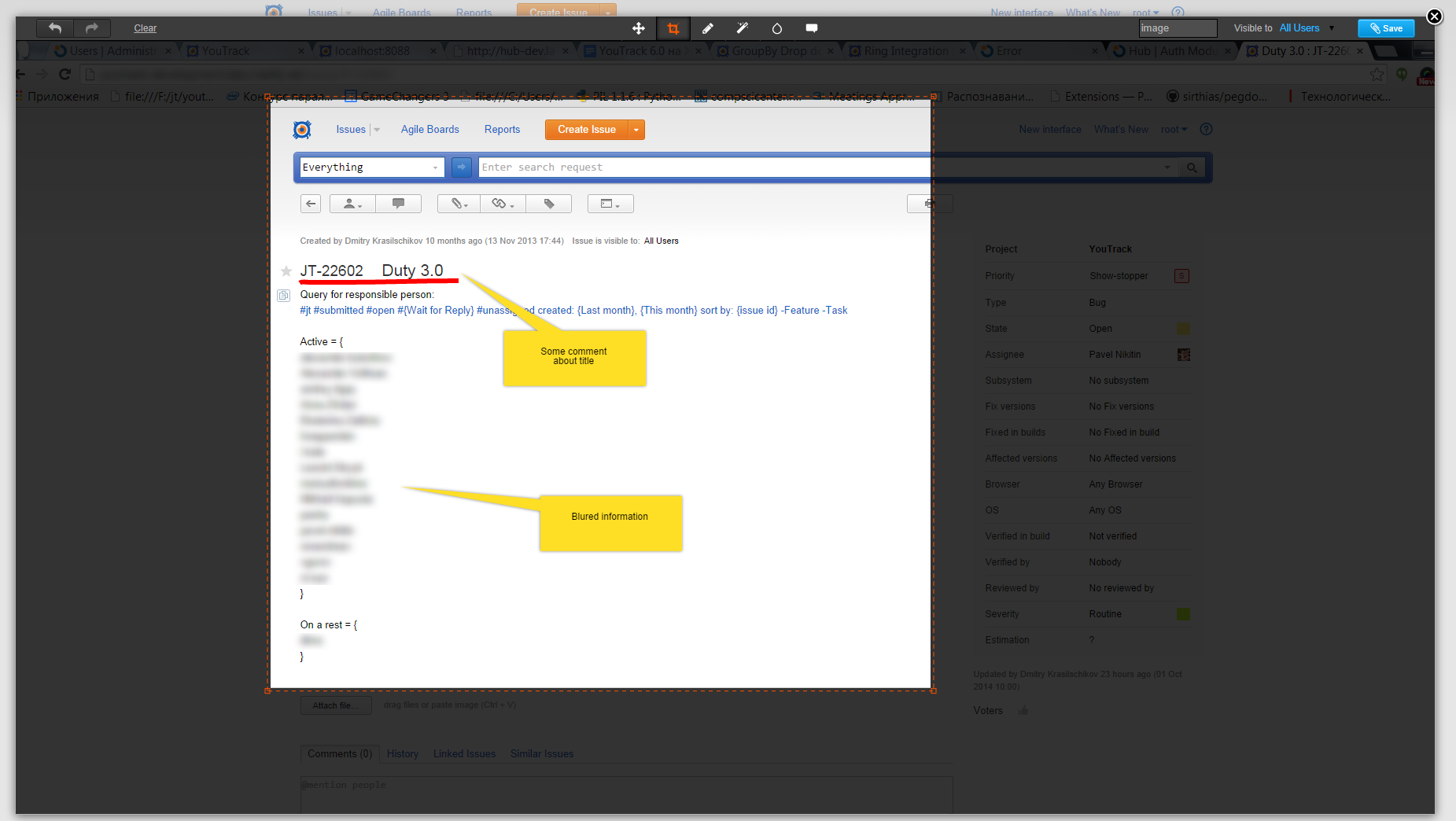Bookmark the page with the star icon
The height and width of the screenshot is (821, 1456).
1377,74
